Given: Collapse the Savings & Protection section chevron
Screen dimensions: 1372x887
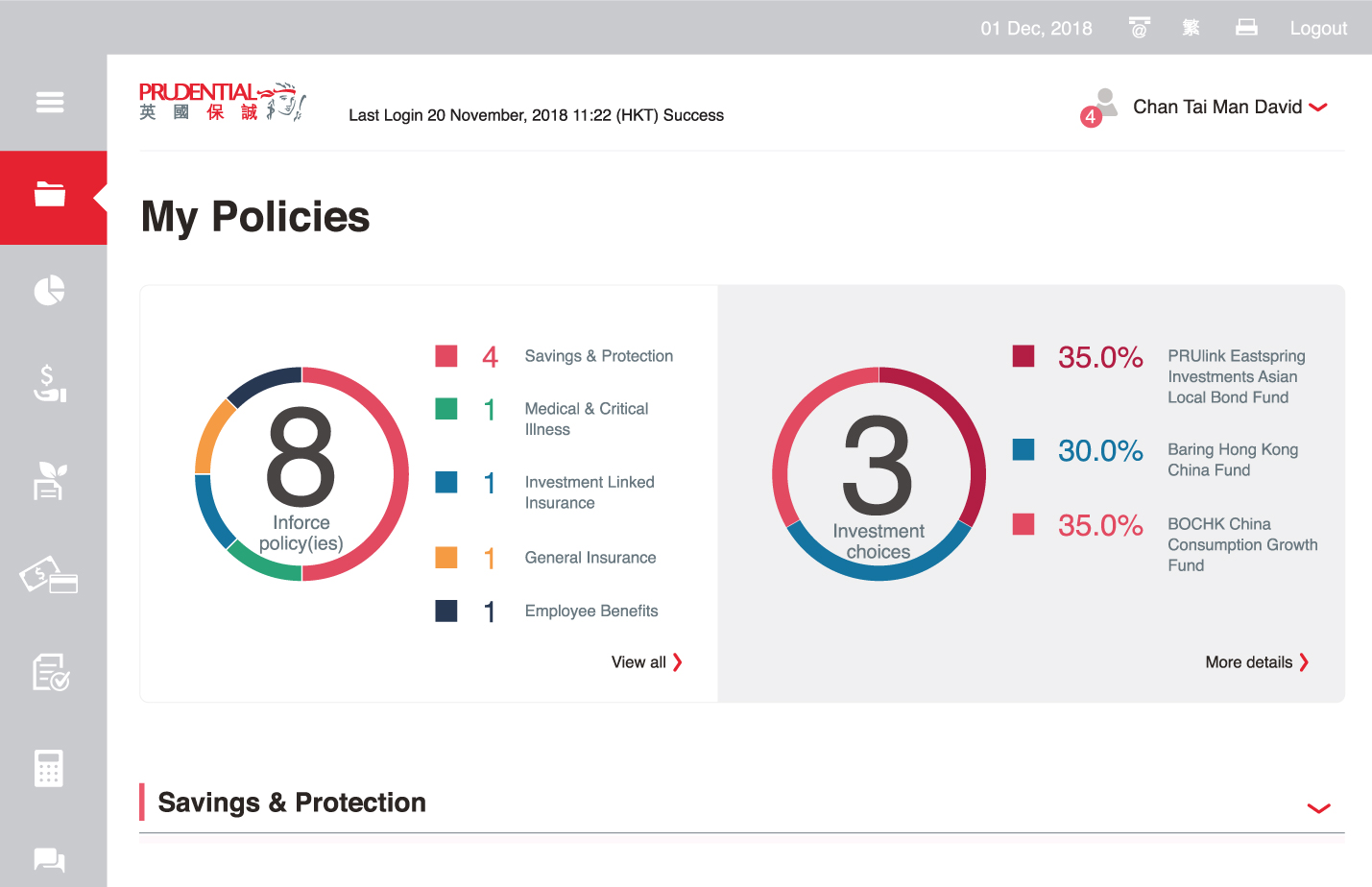Looking at the screenshot, I should point(1319,808).
